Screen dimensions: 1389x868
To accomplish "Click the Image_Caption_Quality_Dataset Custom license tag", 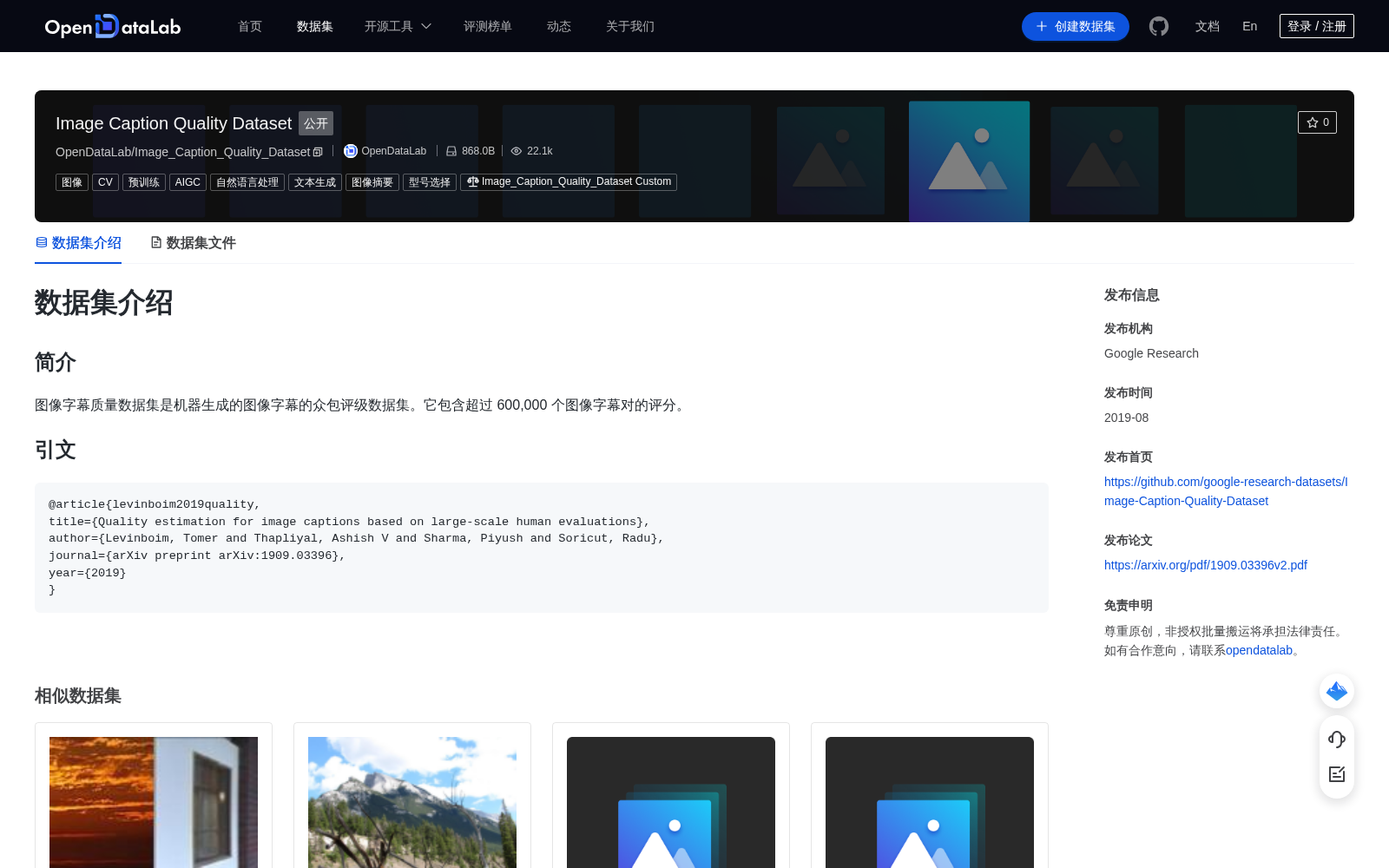I will click(569, 182).
